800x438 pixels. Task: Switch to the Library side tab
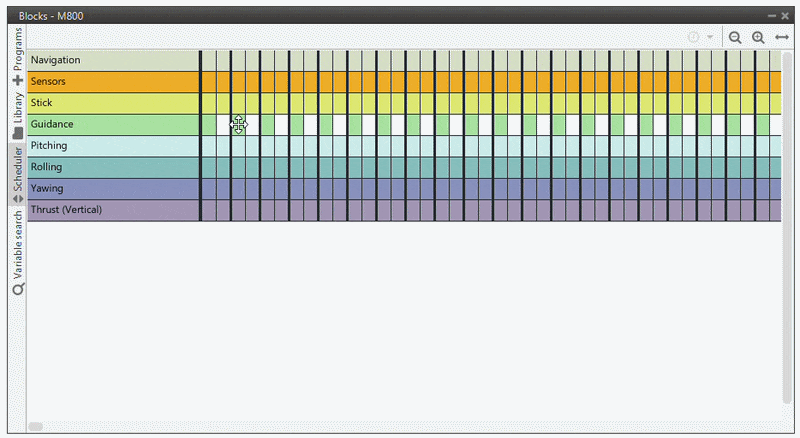[17, 115]
